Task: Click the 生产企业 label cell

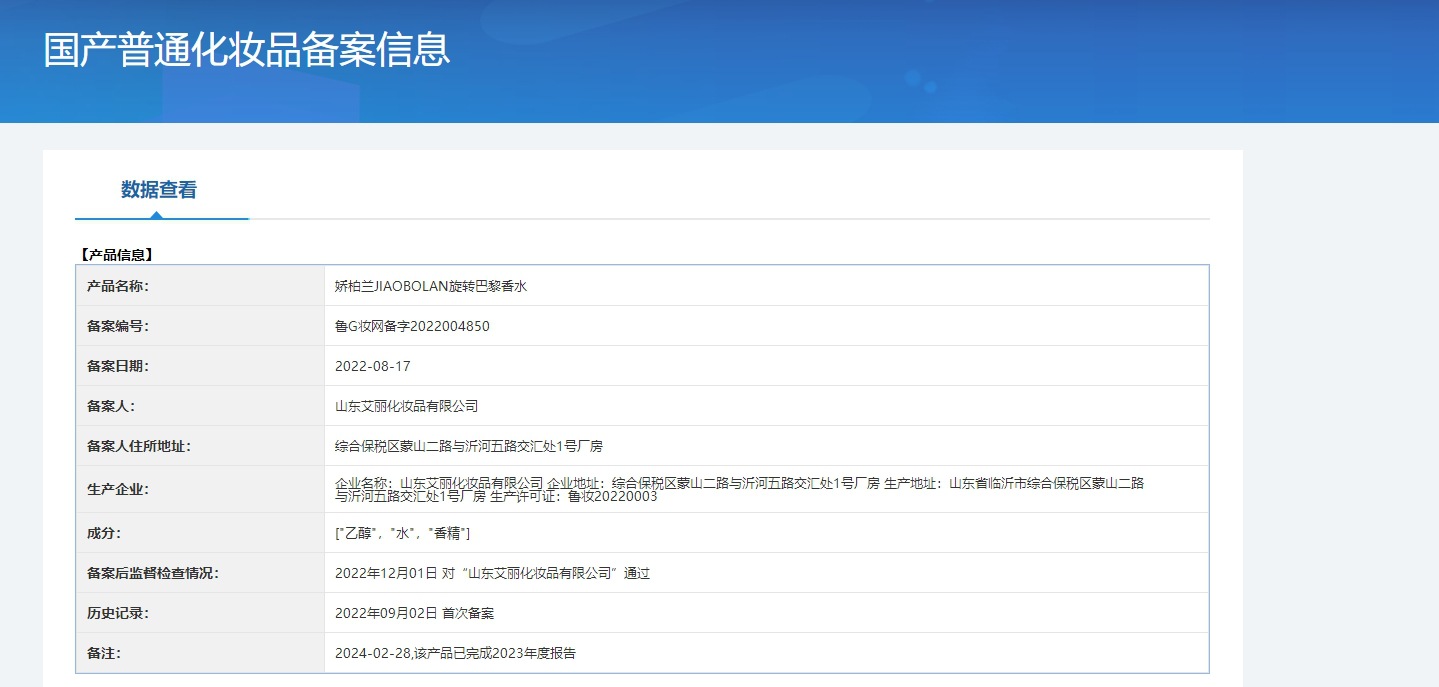Action: click(200, 489)
